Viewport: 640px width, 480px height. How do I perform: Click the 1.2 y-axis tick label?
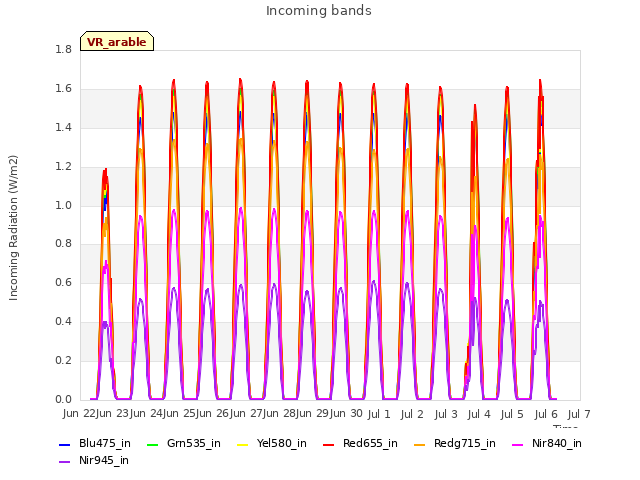coord(63,167)
